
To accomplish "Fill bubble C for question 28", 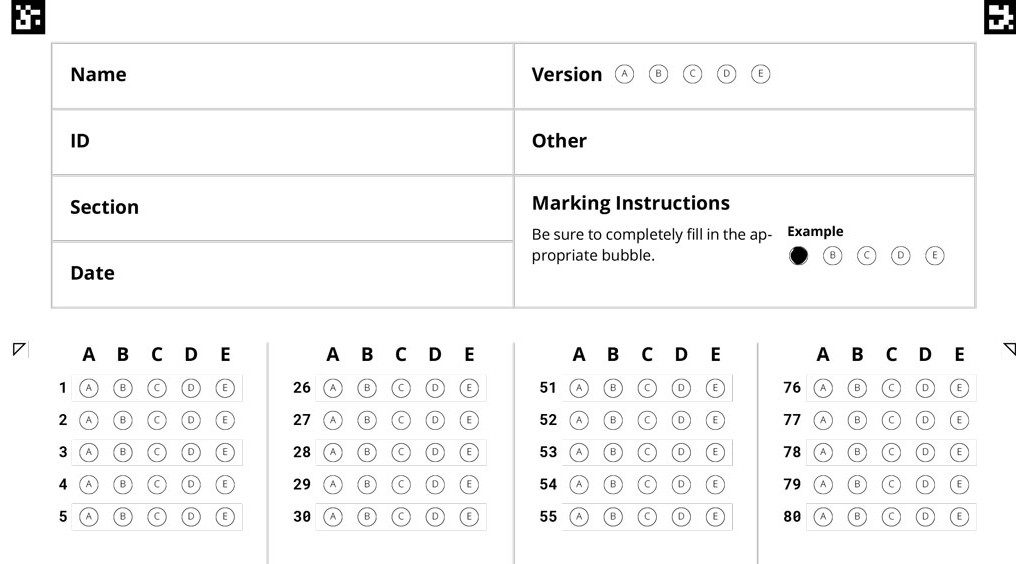I will coord(401,452).
